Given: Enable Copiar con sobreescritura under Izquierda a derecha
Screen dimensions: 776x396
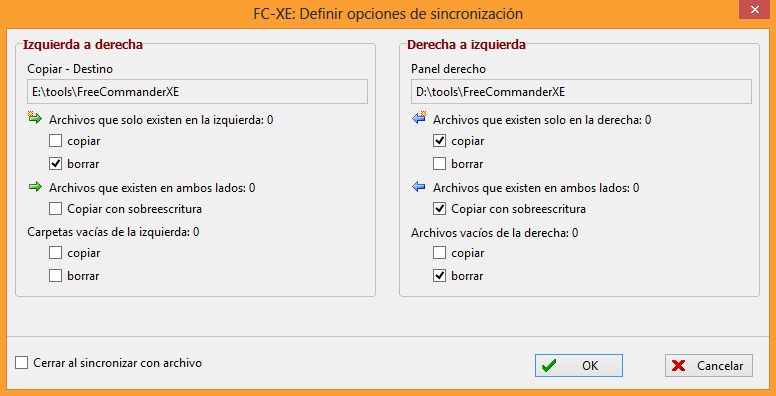Looking at the screenshot, I should tap(55, 209).
